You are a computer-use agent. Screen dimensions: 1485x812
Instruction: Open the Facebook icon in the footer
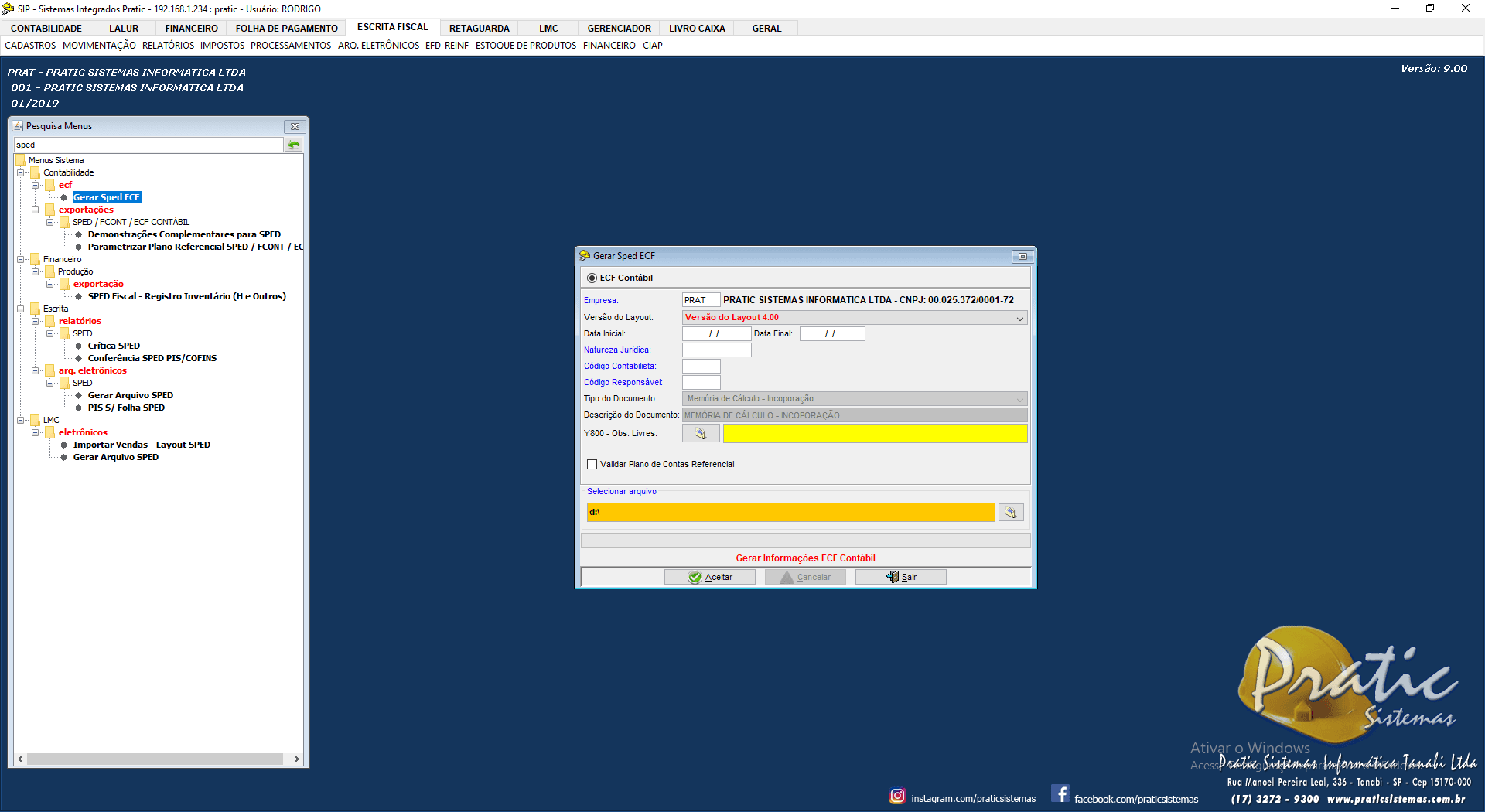(x=1060, y=794)
